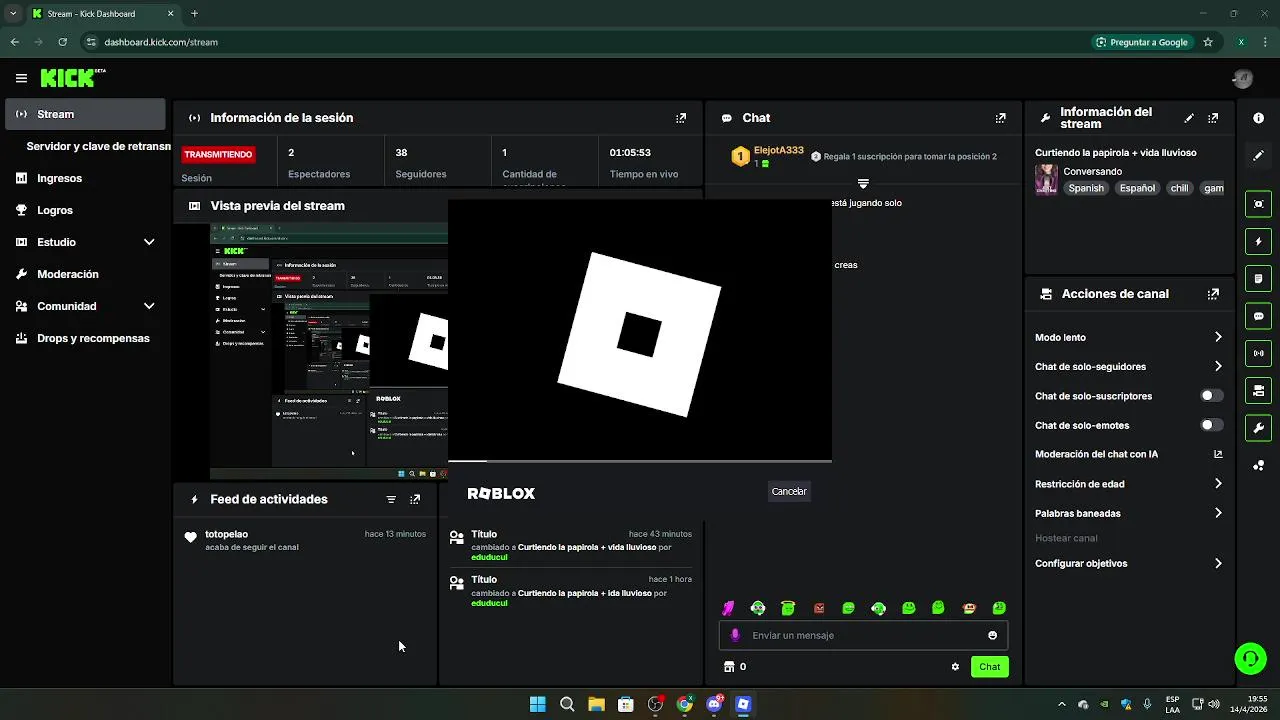Toggle the chat bubble widget icon in right sidebar
The height and width of the screenshot is (720, 1280).
click(x=1259, y=316)
